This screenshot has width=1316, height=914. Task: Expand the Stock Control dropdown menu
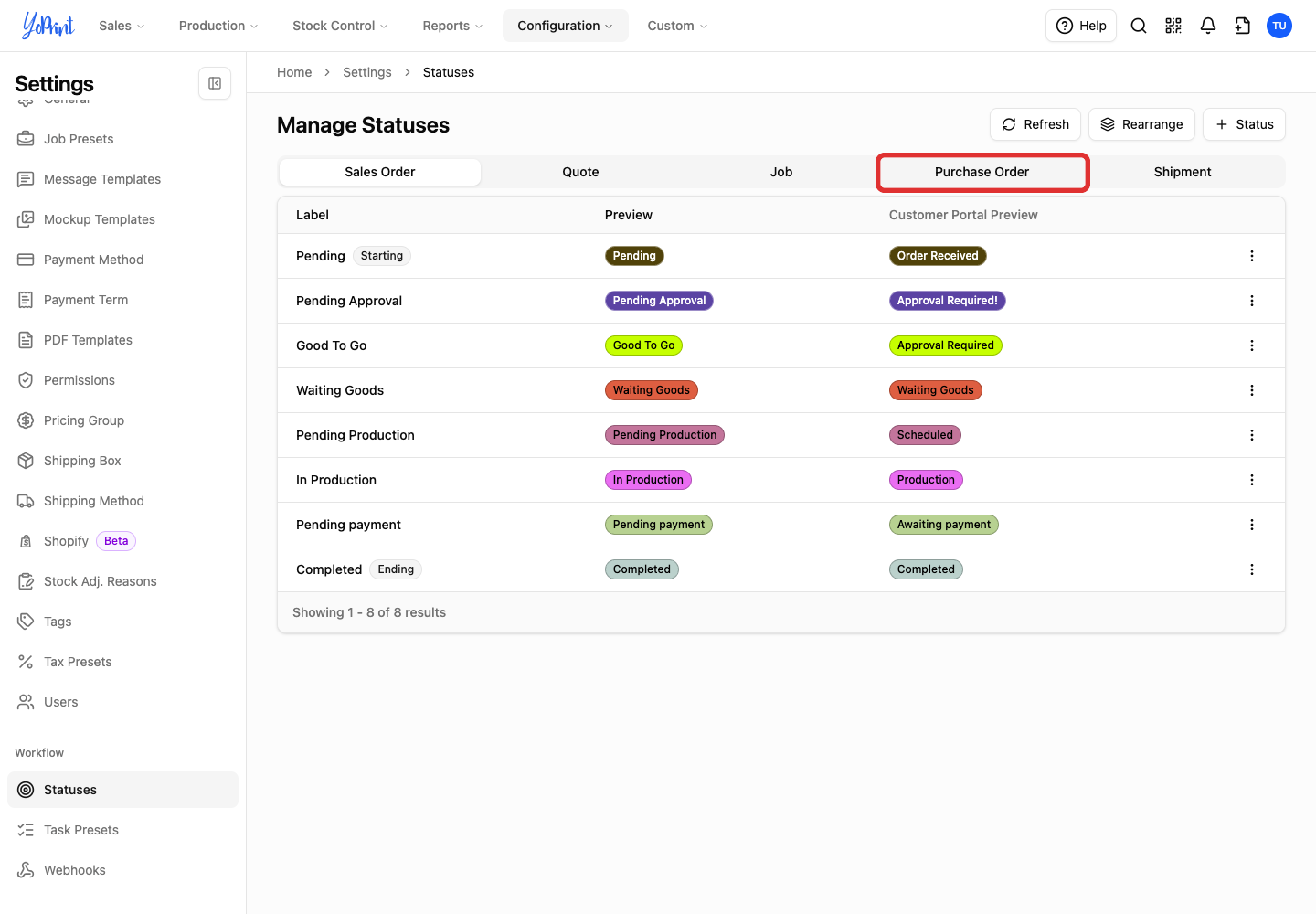[x=340, y=26]
